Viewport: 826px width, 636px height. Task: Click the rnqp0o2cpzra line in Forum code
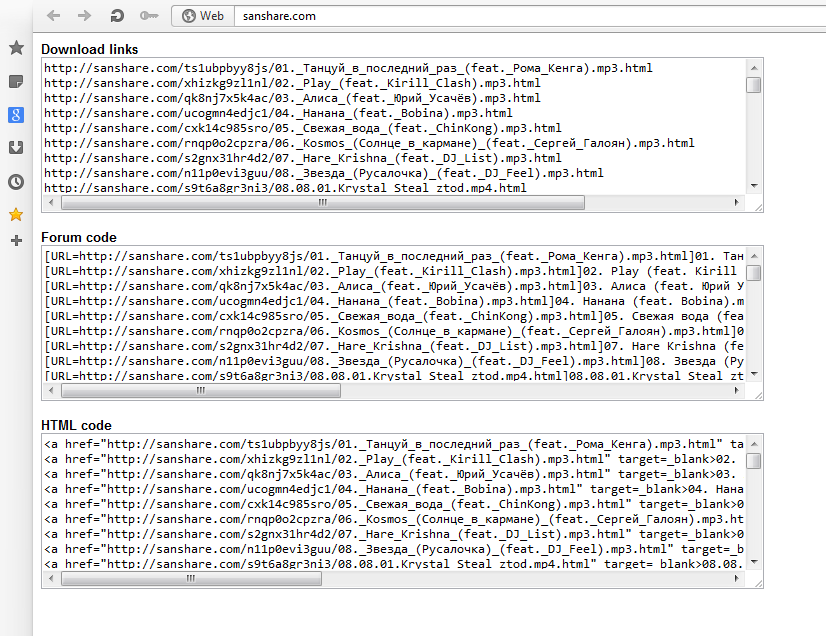click(x=394, y=331)
